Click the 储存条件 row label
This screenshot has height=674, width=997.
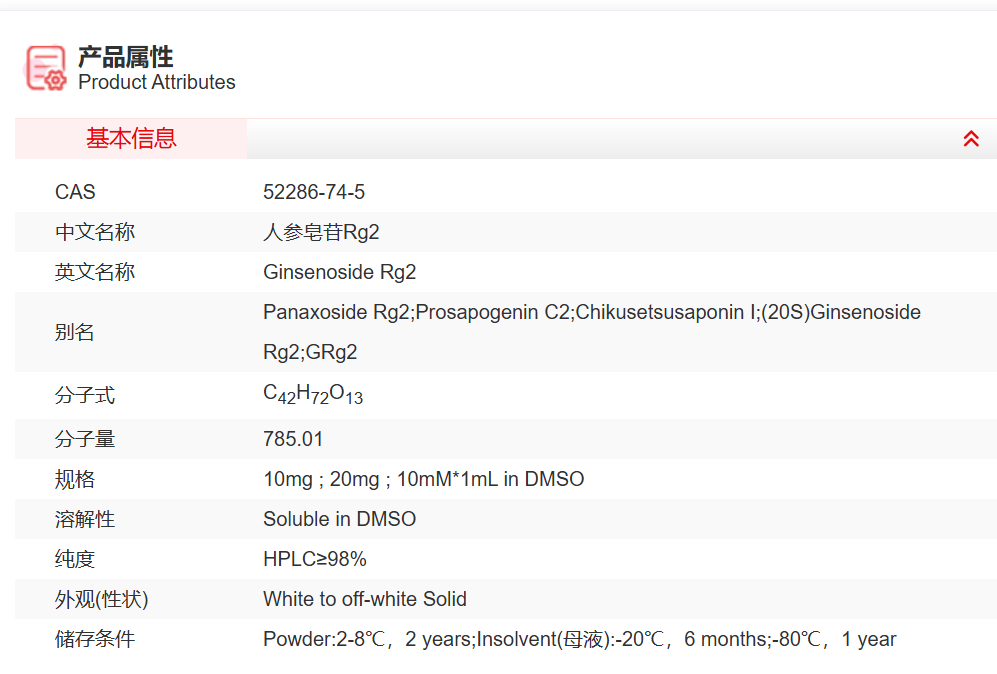tap(95, 639)
